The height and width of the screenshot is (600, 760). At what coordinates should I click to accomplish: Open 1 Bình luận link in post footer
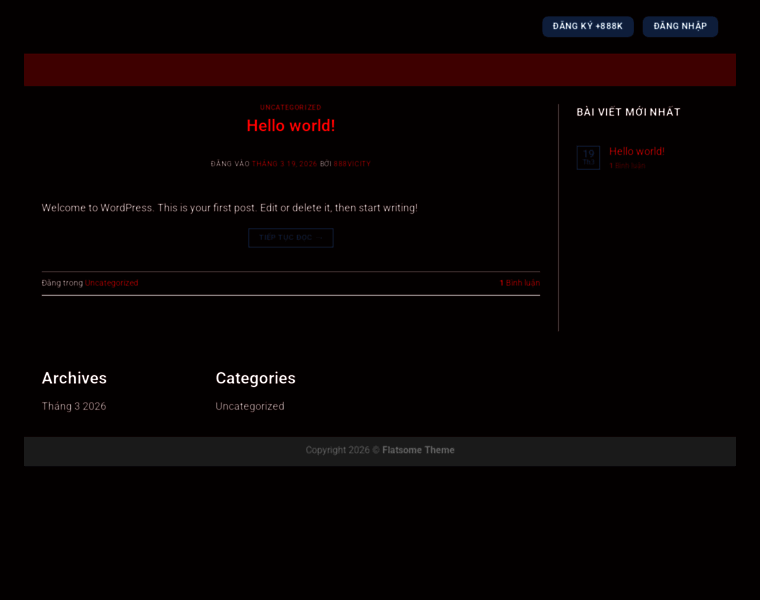[519, 283]
